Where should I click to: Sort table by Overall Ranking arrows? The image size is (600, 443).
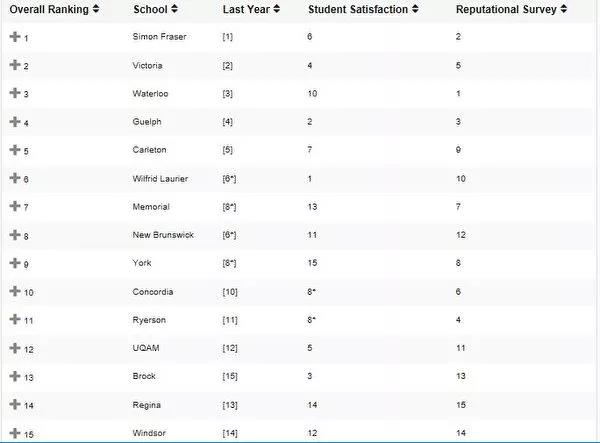(96, 9)
